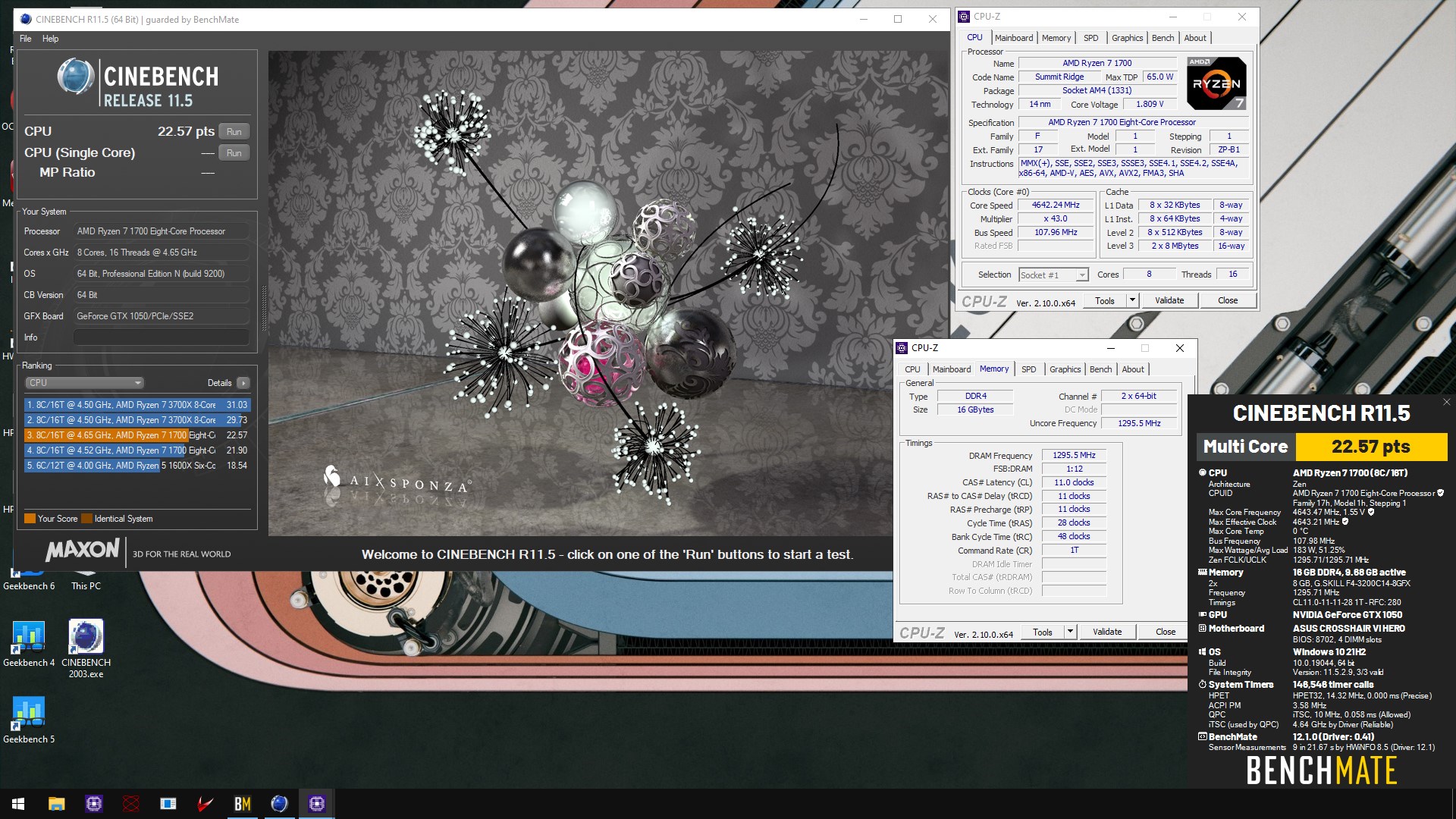Open SPD tab in lower CPU-Z window
The width and height of the screenshot is (1456, 819).
tap(1028, 369)
